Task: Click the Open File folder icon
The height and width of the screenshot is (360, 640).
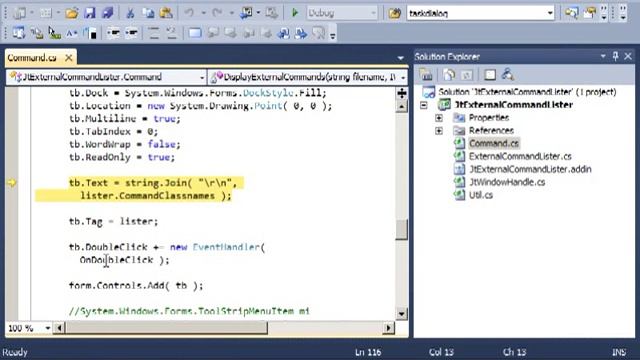Action: [72, 13]
